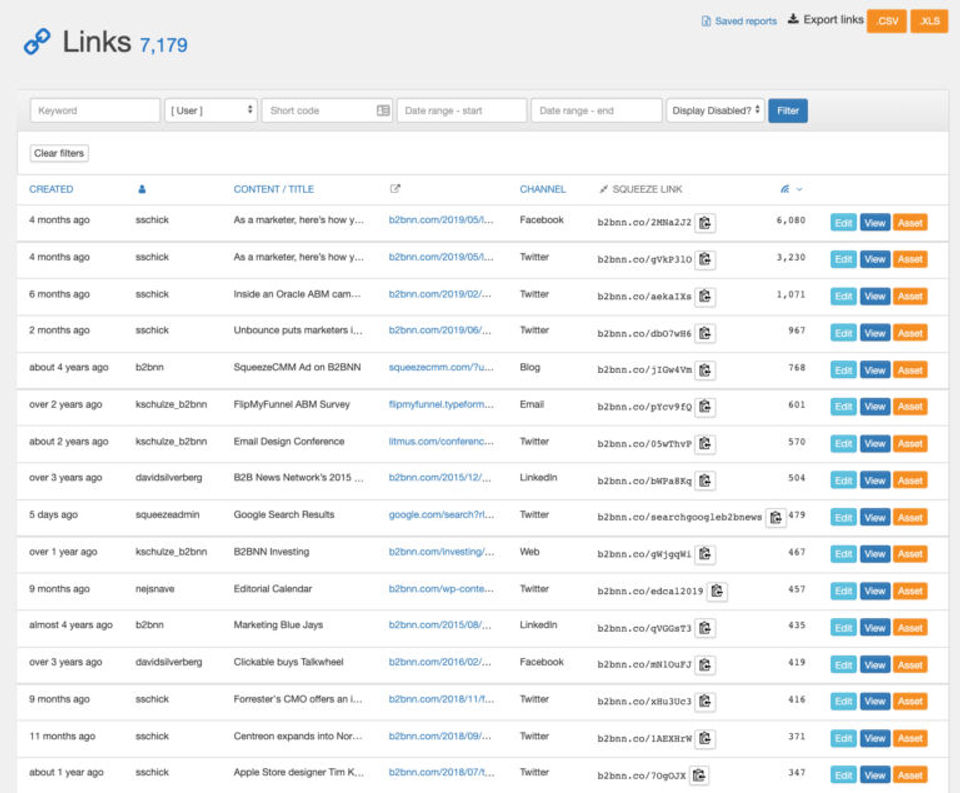Edit the SqueezeCMM Ad on B2BNN link

pos(843,370)
